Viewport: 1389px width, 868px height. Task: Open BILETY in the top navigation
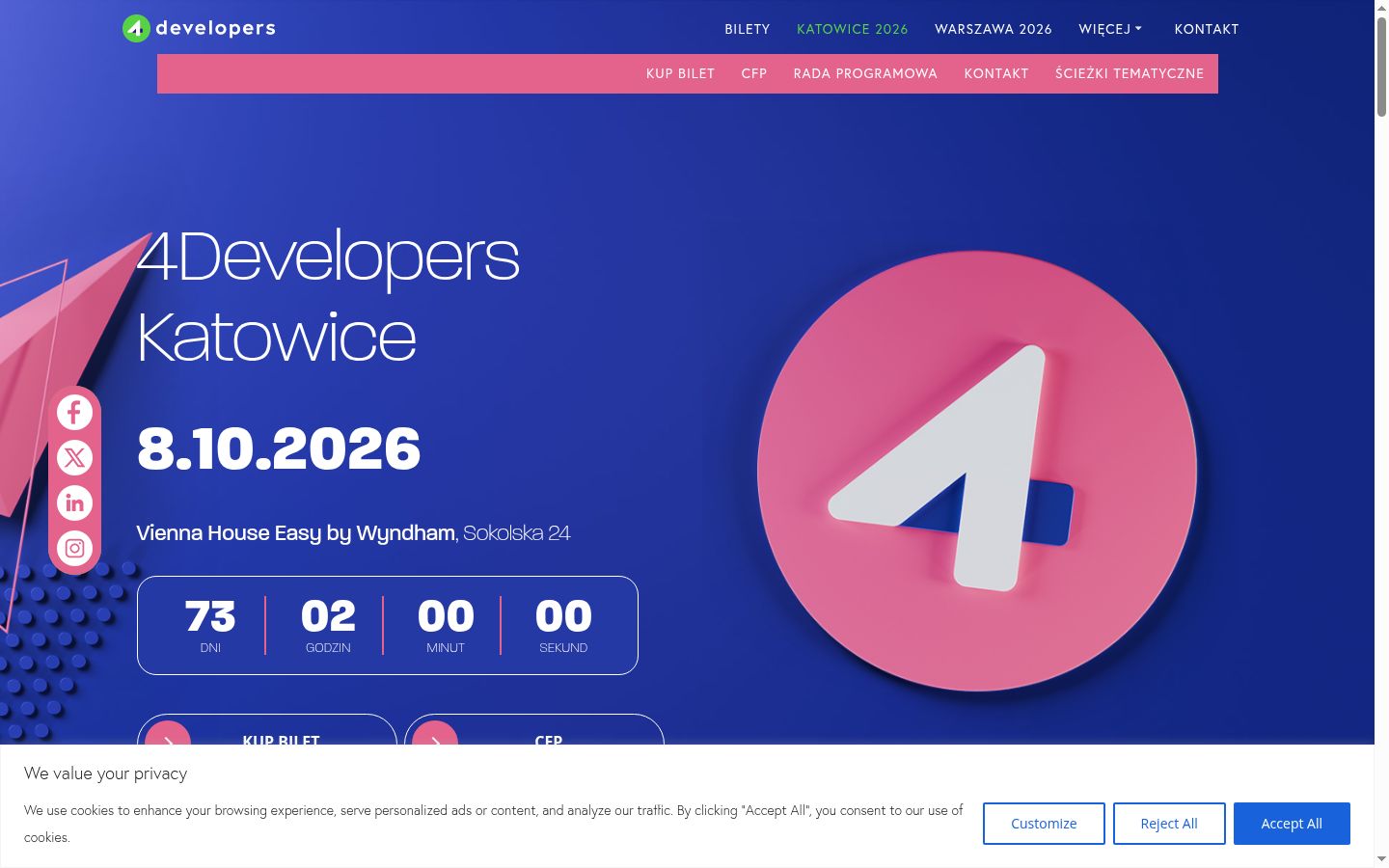click(x=748, y=29)
